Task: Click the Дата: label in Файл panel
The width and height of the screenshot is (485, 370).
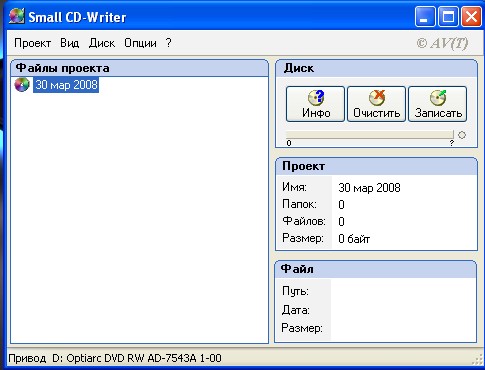Action: [x=296, y=310]
